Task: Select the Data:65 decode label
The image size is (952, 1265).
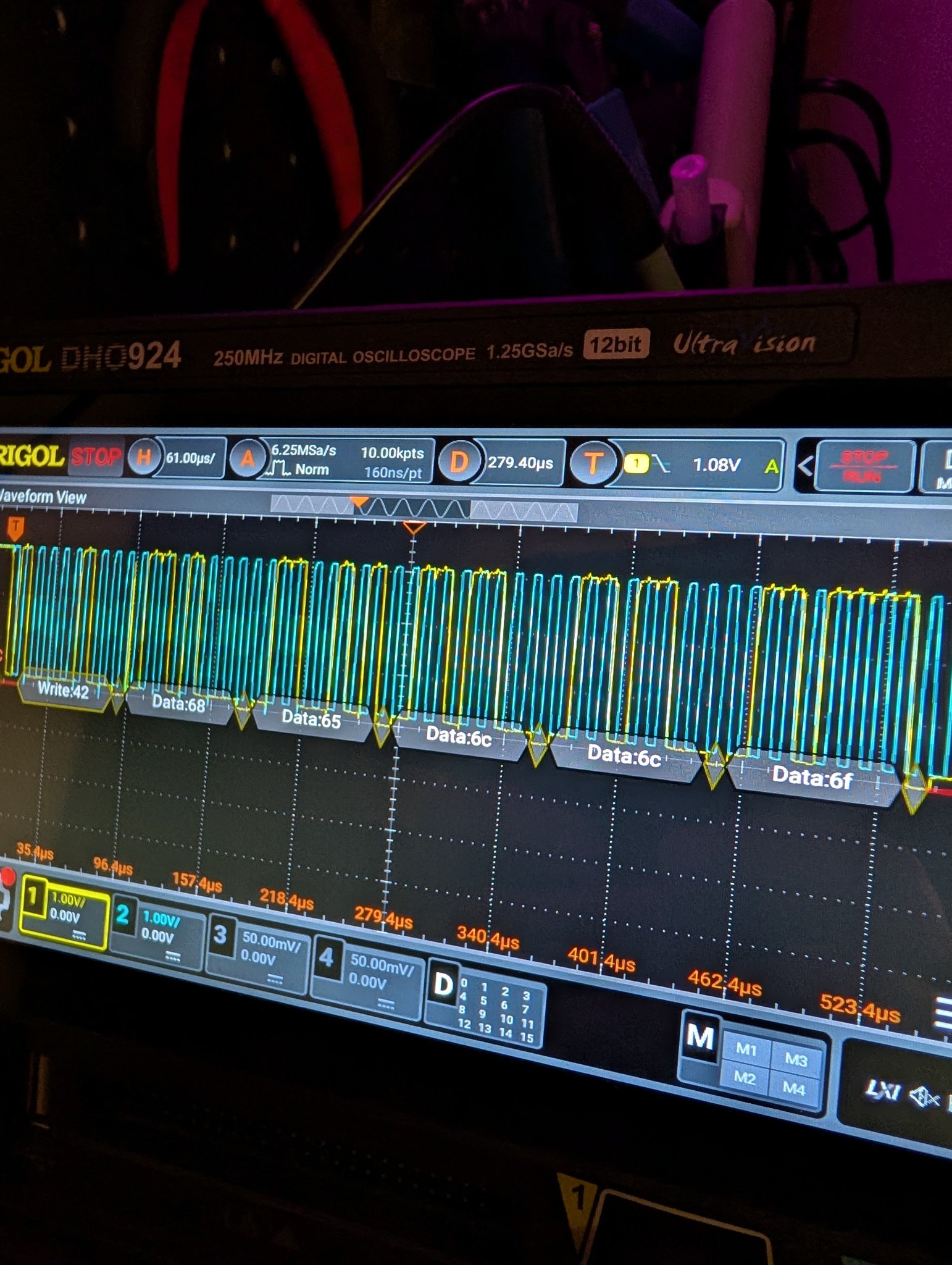Action: (x=311, y=718)
